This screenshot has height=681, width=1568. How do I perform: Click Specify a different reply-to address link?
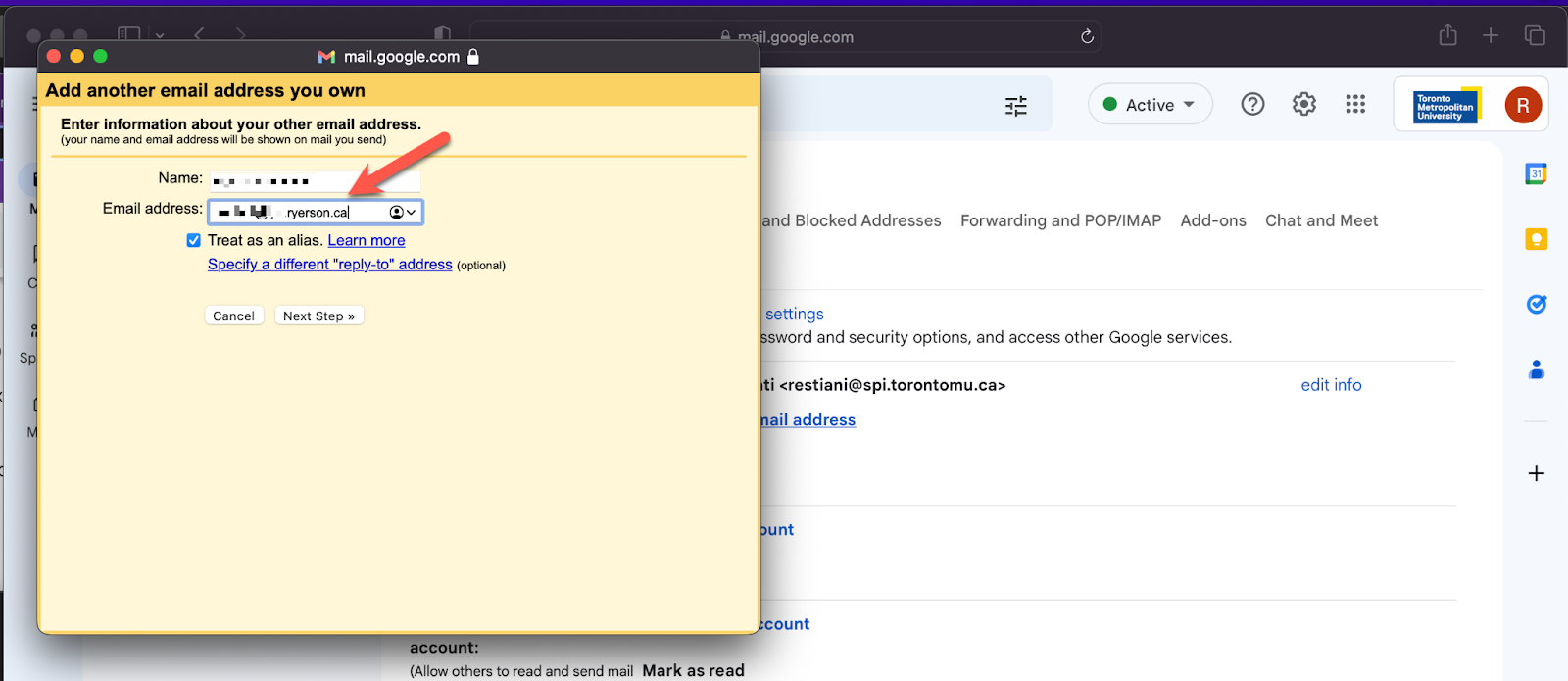(329, 265)
